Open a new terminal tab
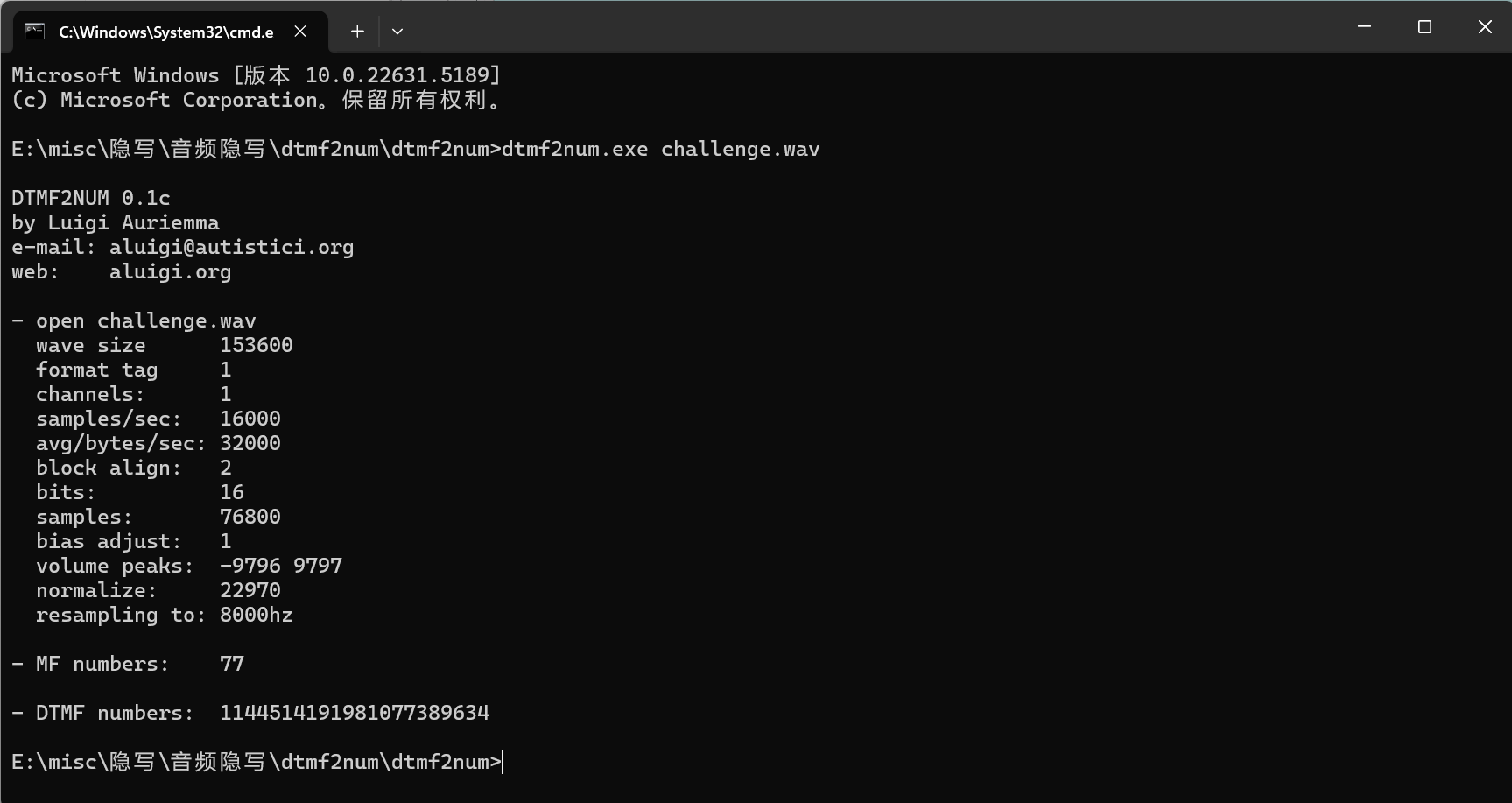Viewport: 1512px width, 803px height. (x=357, y=32)
